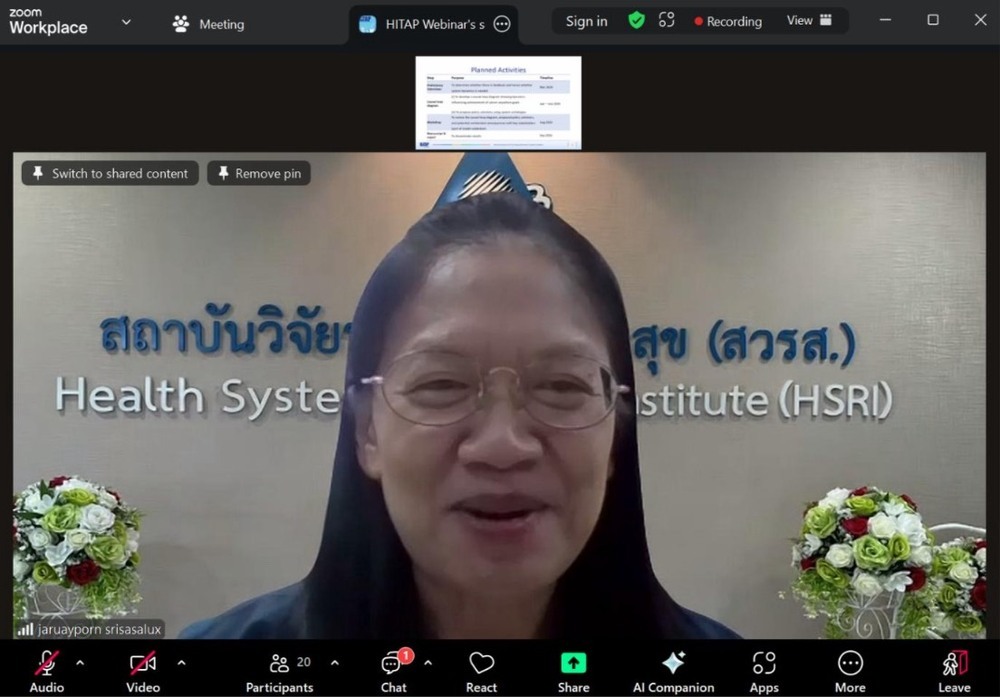1000x697 pixels.
Task: Expand the arrow beside Participants count
Action: pos(334,662)
